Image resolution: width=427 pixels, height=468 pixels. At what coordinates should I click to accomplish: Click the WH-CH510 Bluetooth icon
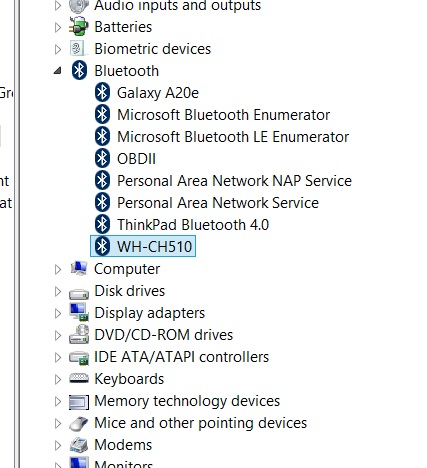(x=102, y=247)
